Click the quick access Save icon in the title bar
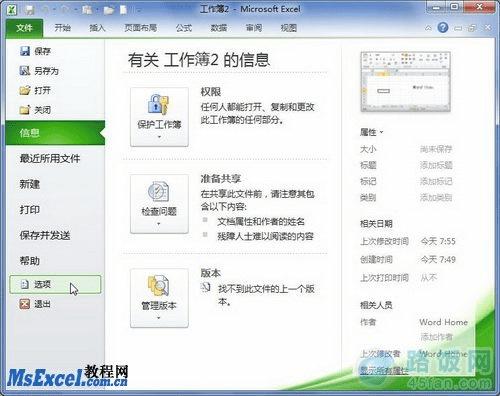 coord(30,10)
